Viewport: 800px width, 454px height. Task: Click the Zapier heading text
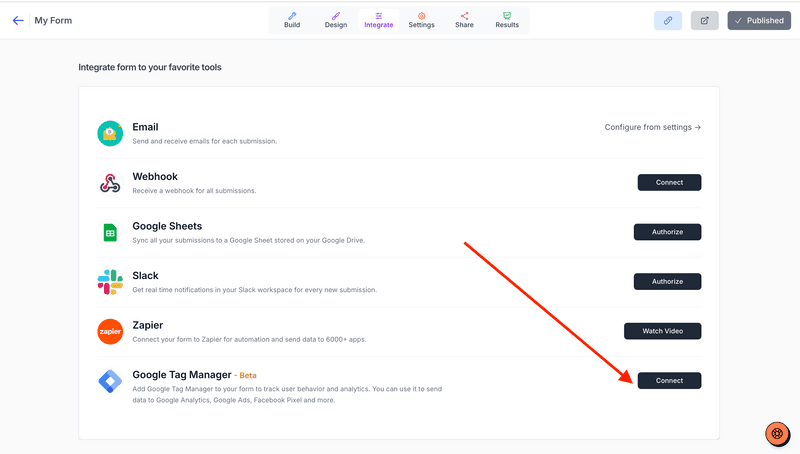[x=147, y=325]
